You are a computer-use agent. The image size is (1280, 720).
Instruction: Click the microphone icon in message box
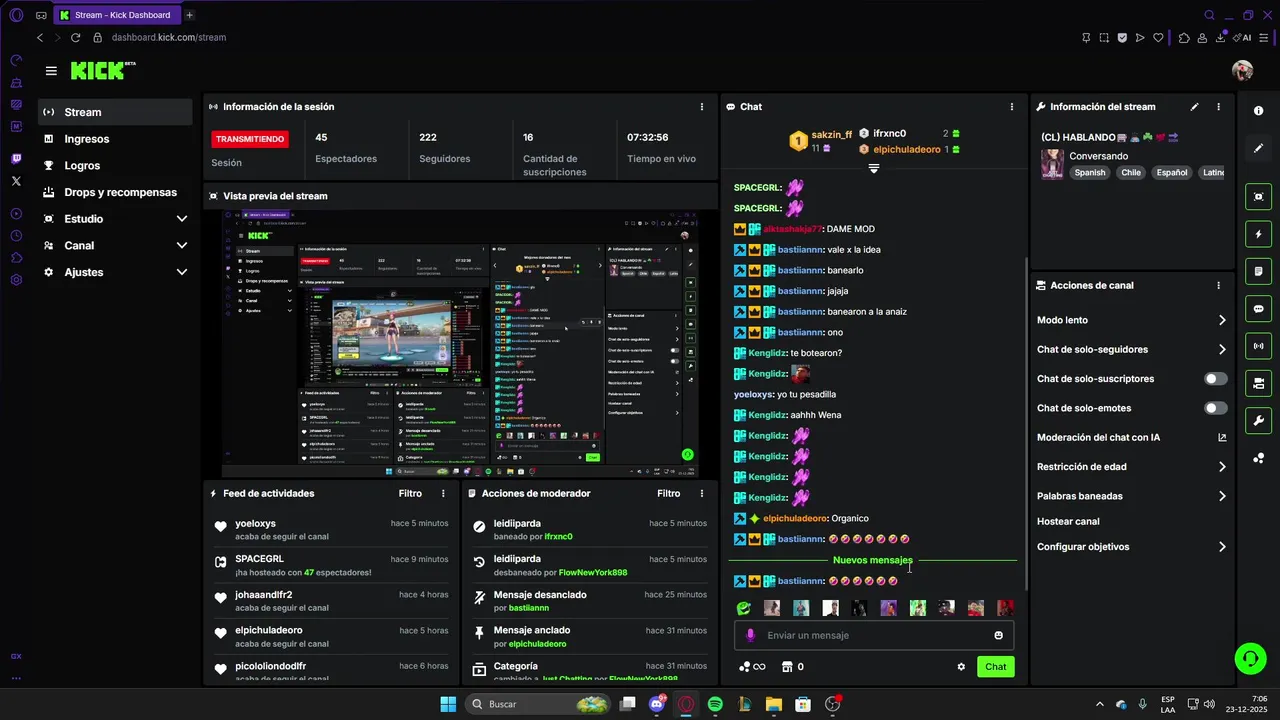751,635
